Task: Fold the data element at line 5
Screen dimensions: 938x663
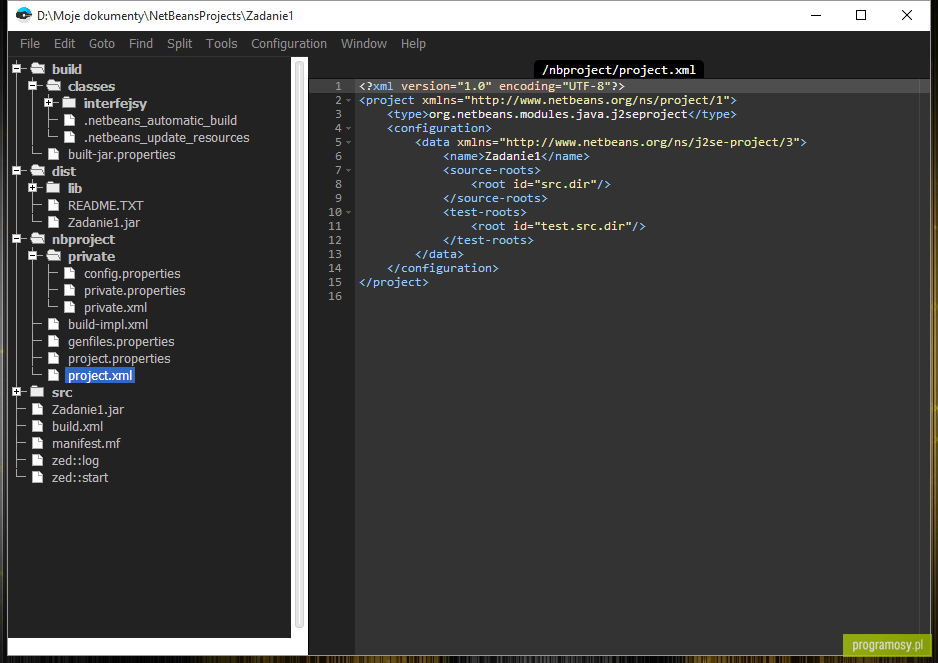Action: (348, 142)
